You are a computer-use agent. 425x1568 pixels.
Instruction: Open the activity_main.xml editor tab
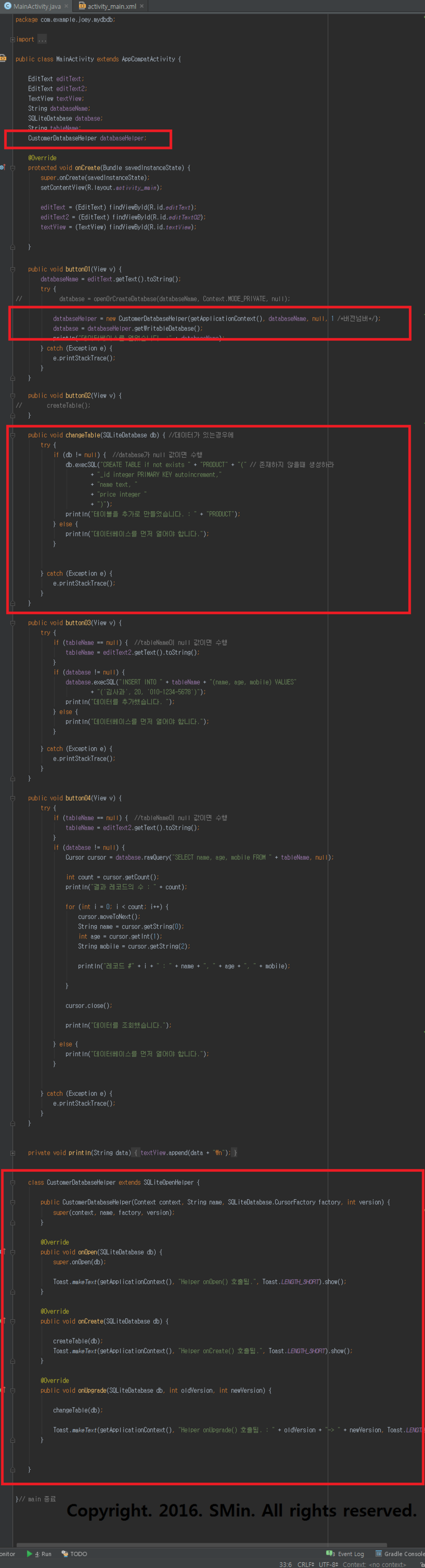point(111,6)
